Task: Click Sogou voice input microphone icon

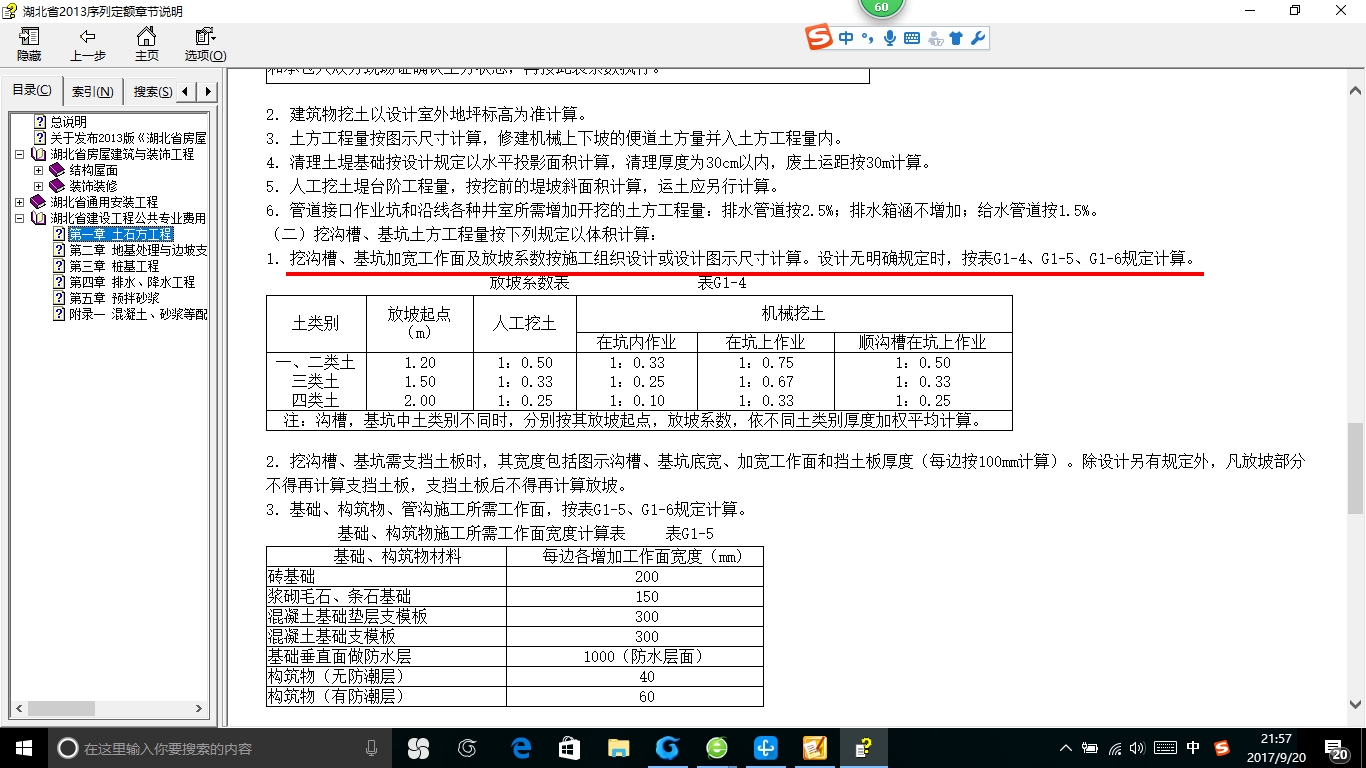Action: pos(889,38)
